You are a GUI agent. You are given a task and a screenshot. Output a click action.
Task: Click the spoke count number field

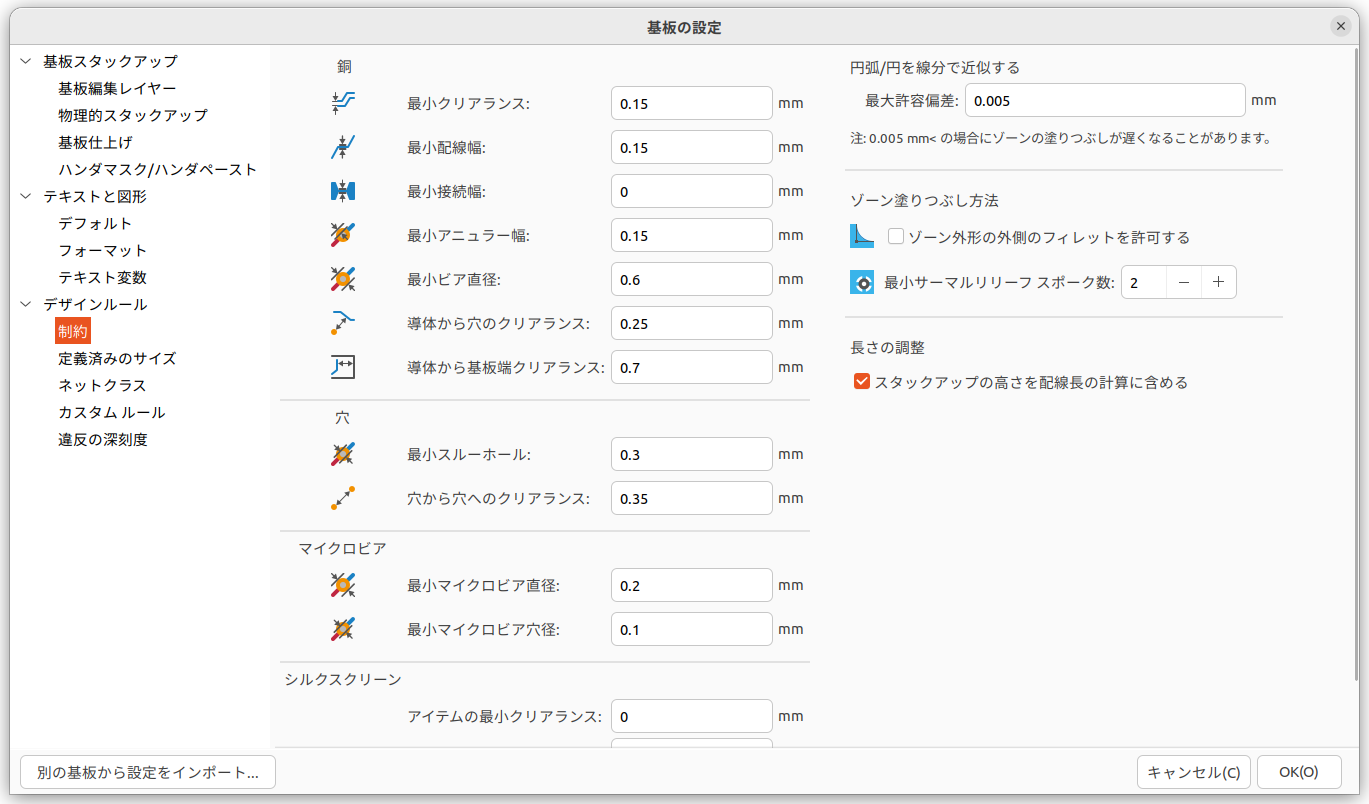click(1144, 282)
